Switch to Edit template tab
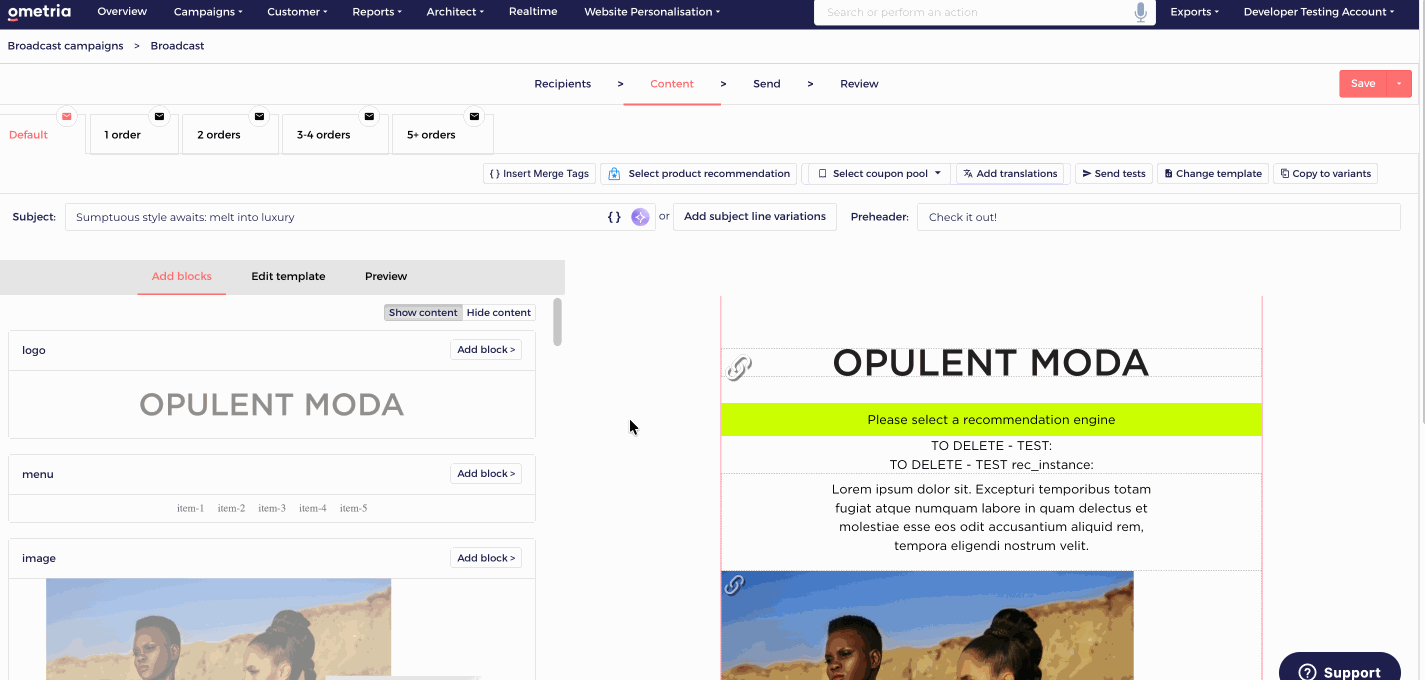The width and height of the screenshot is (1425, 680). point(288,277)
